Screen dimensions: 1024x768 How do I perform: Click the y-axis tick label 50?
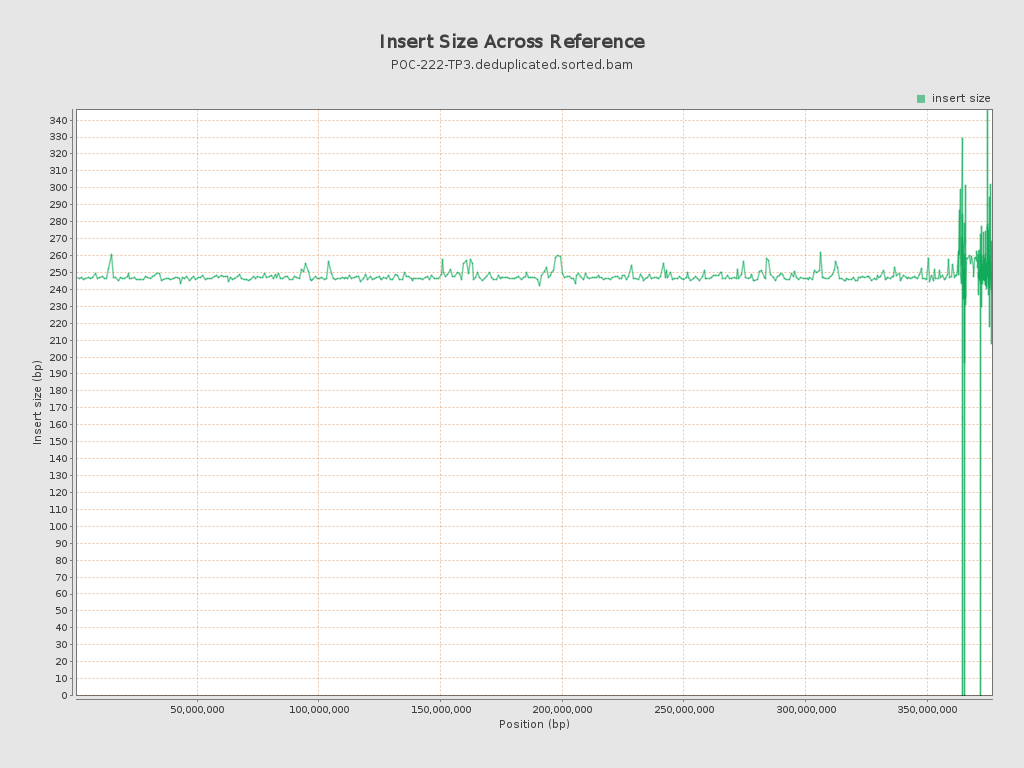point(61,611)
